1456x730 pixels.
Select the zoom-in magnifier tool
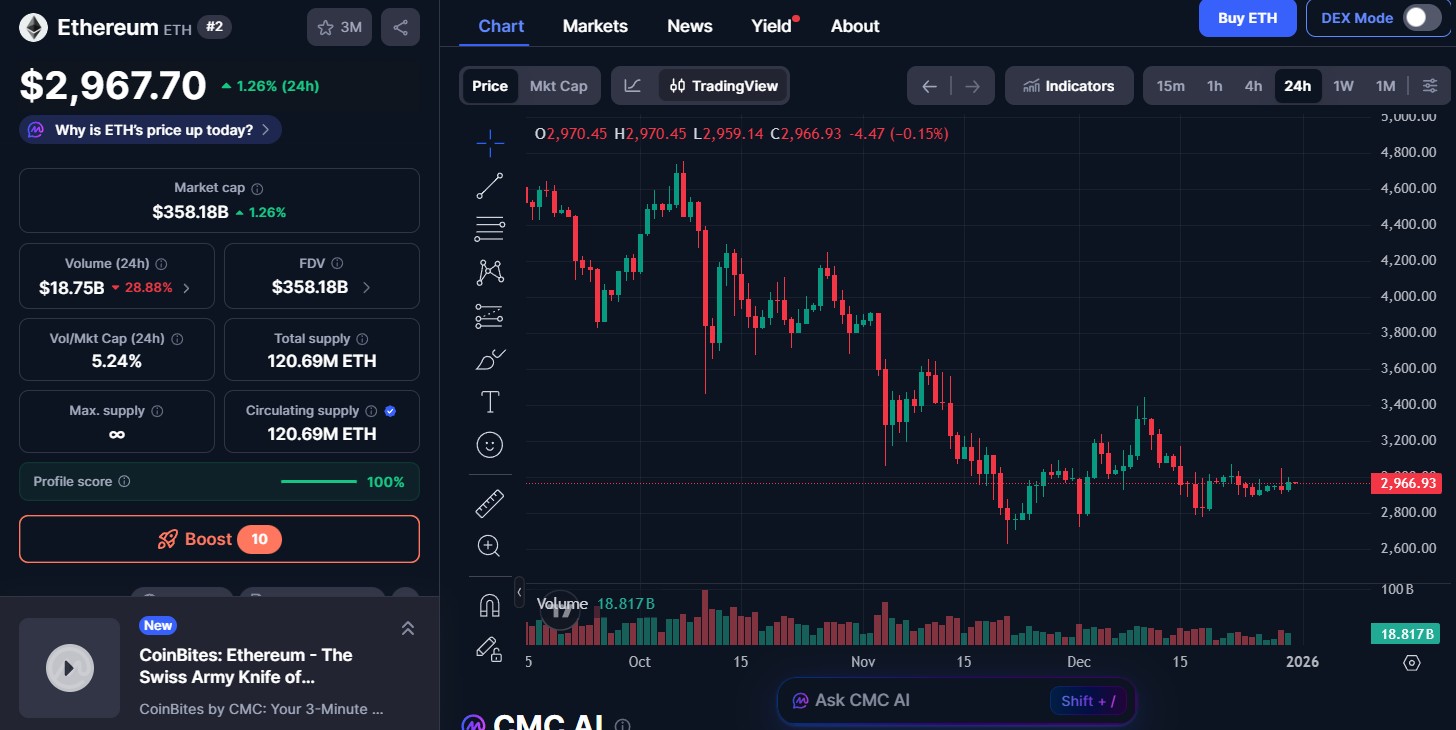pos(489,545)
